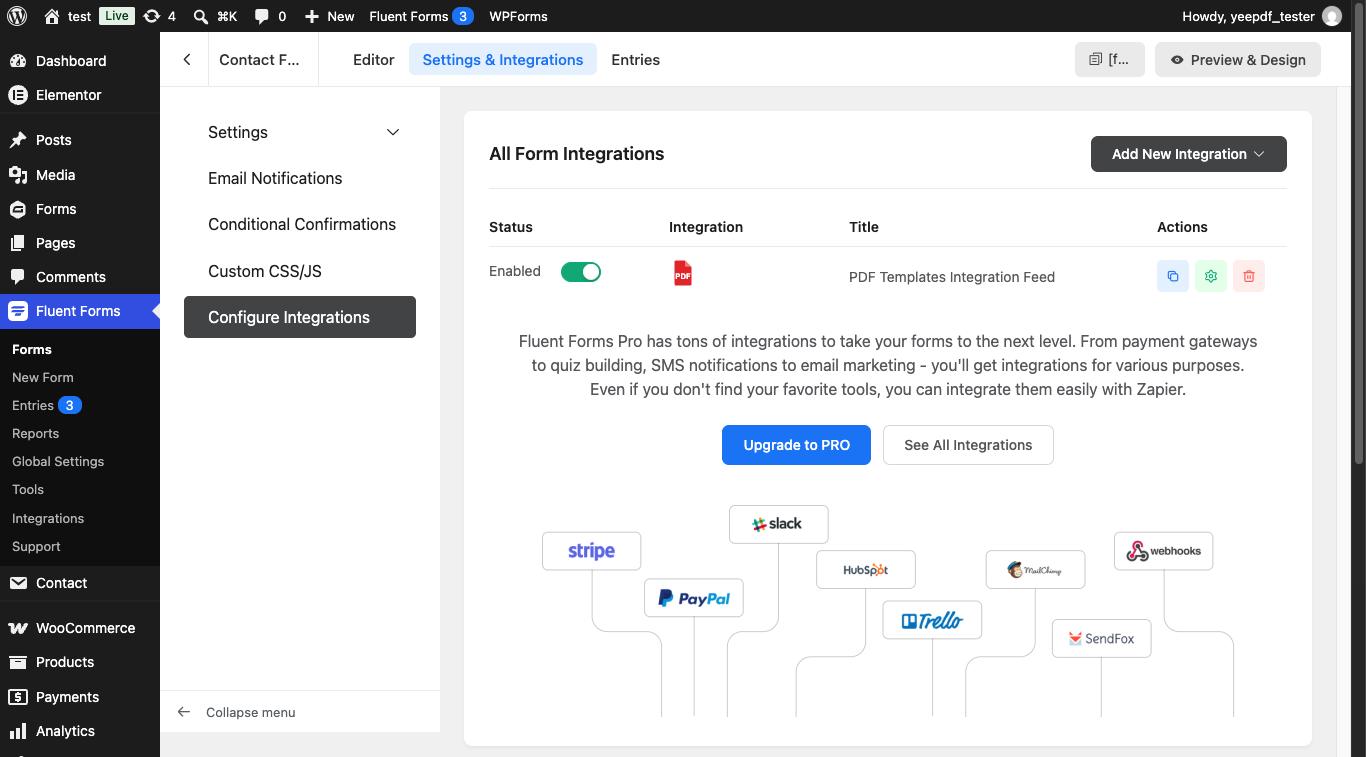Image resolution: width=1366 pixels, height=757 pixels.
Task: Switch to the Editor tab
Action: [374, 60]
